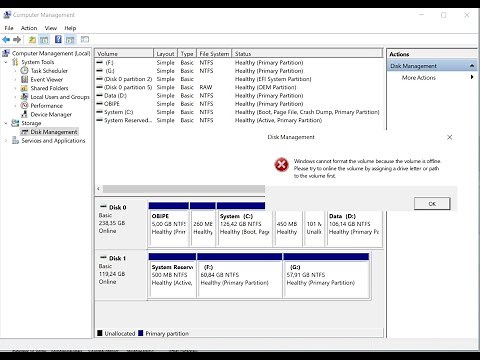Click the Forward arrow toolbar icon
Image resolution: width=480 pixels, height=360 pixels.
pyautogui.click(x=17, y=40)
